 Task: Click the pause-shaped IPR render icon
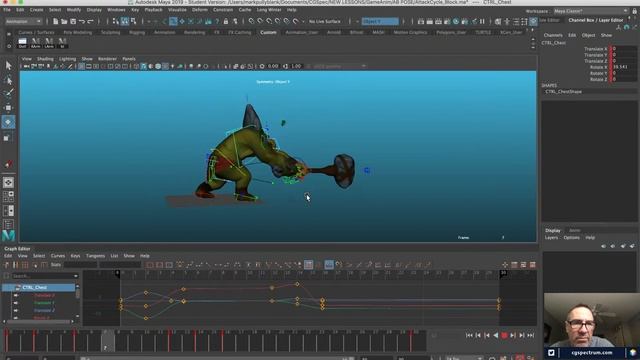[x=482, y=21]
